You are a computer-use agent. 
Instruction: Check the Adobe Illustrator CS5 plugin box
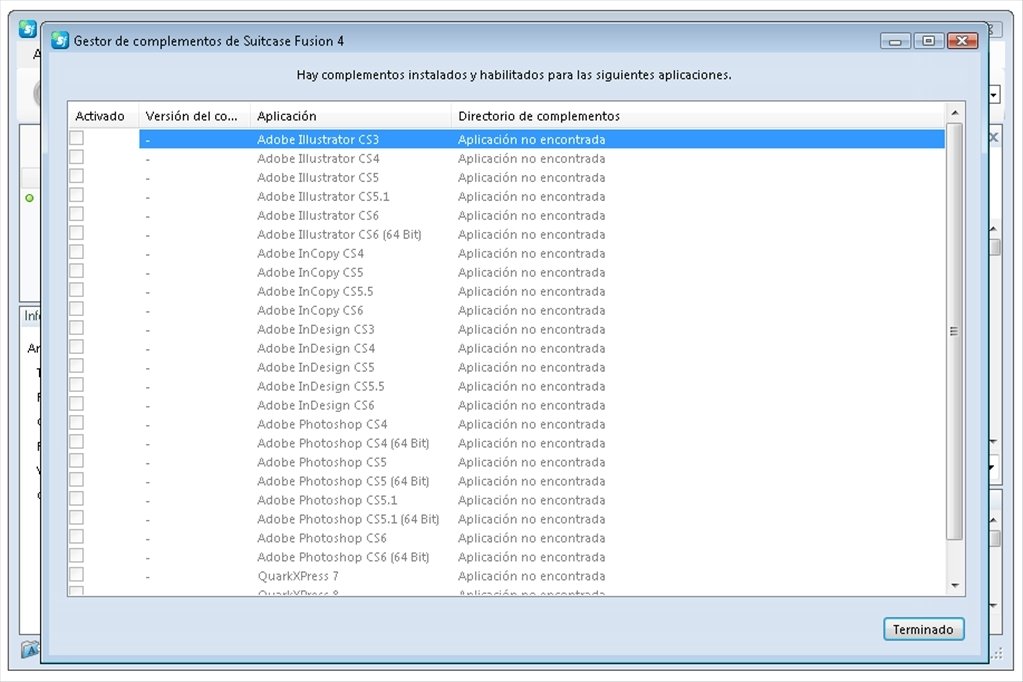[76, 176]
